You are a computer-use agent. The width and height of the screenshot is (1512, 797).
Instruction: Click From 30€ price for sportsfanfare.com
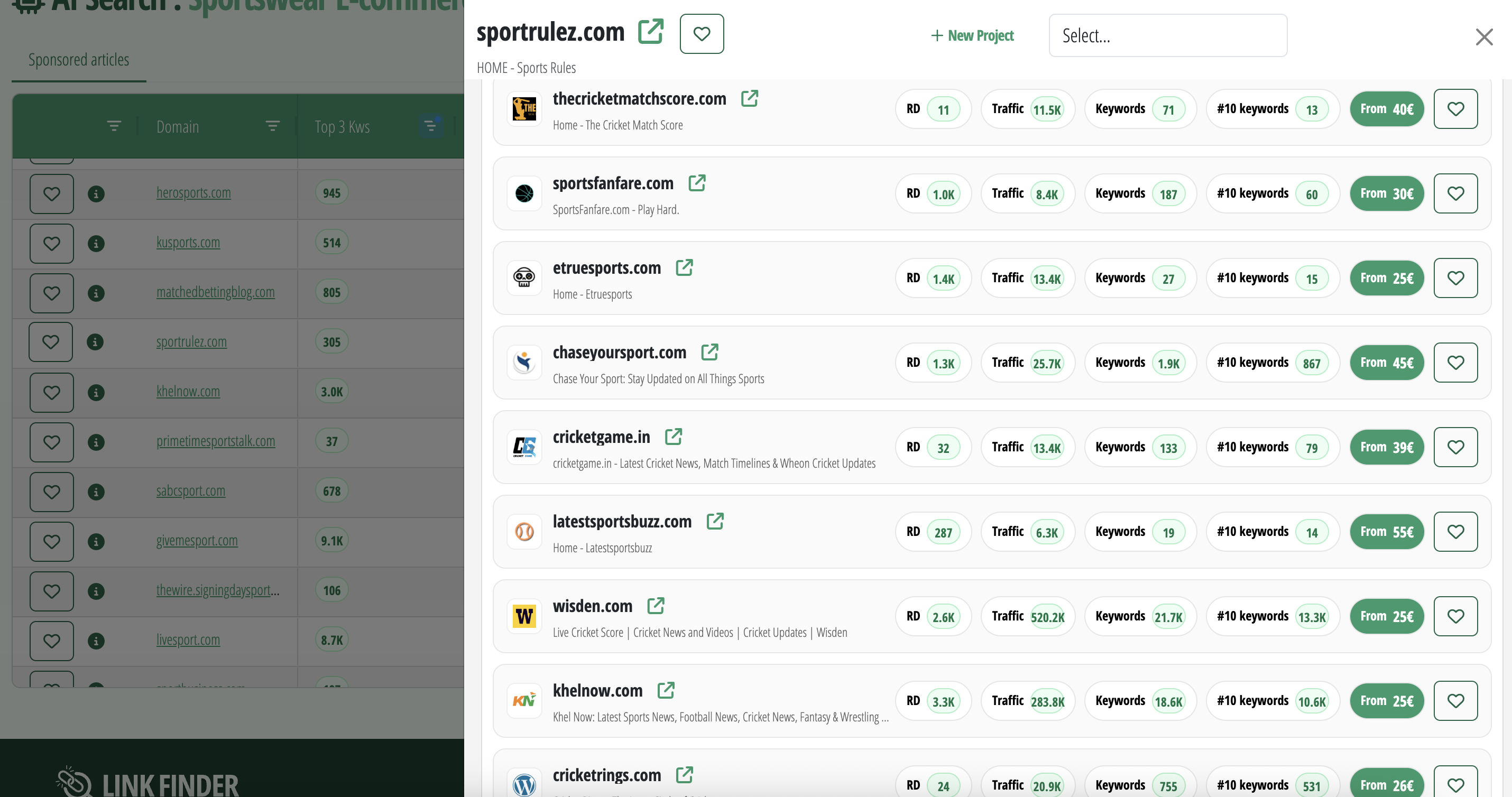[x=1386, y=193]
